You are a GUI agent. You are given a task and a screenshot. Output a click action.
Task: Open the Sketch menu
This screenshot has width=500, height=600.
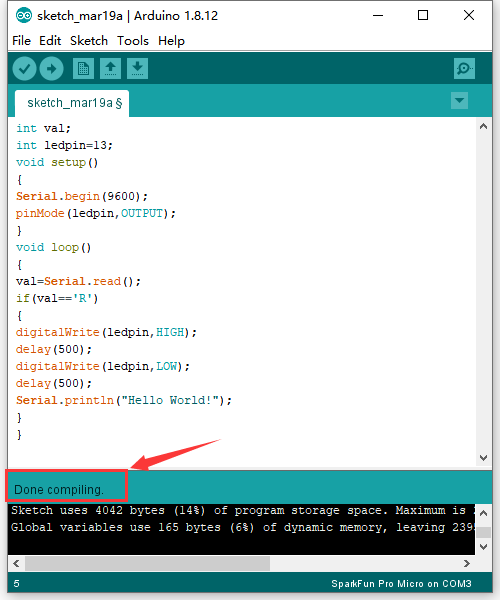click(x=89, y=41)
